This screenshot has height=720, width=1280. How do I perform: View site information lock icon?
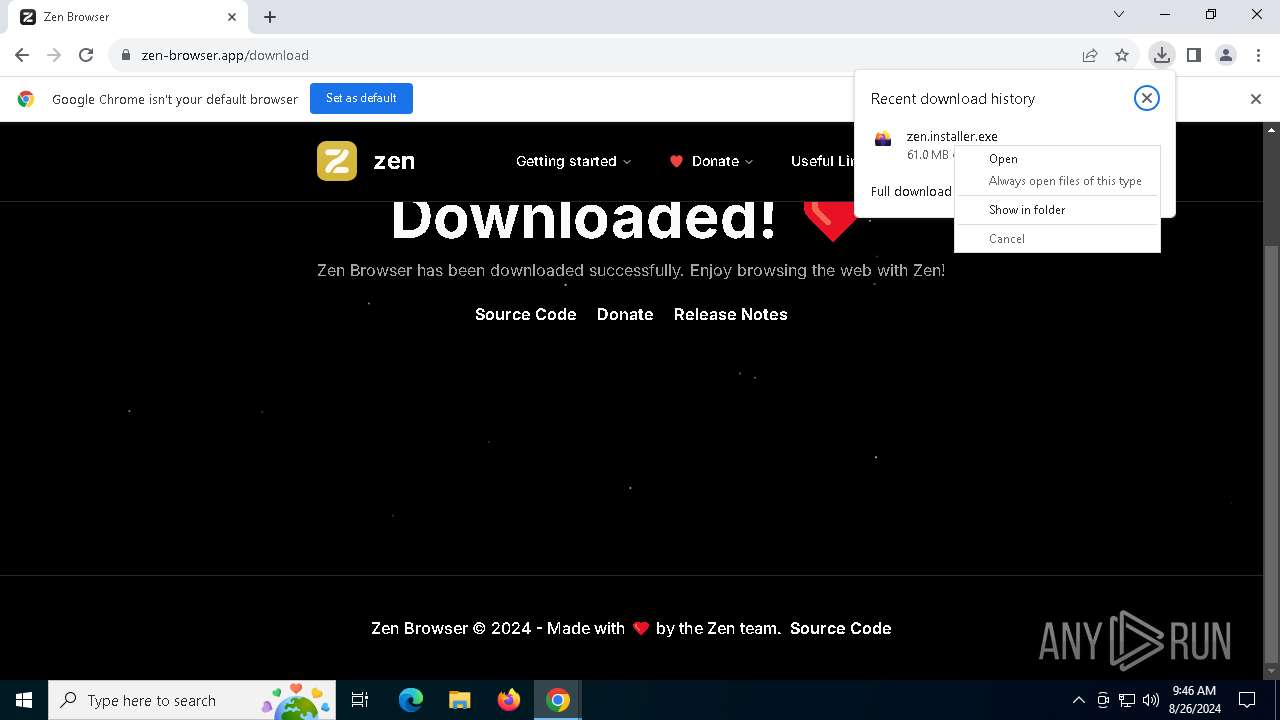click(x=126, y=55)
